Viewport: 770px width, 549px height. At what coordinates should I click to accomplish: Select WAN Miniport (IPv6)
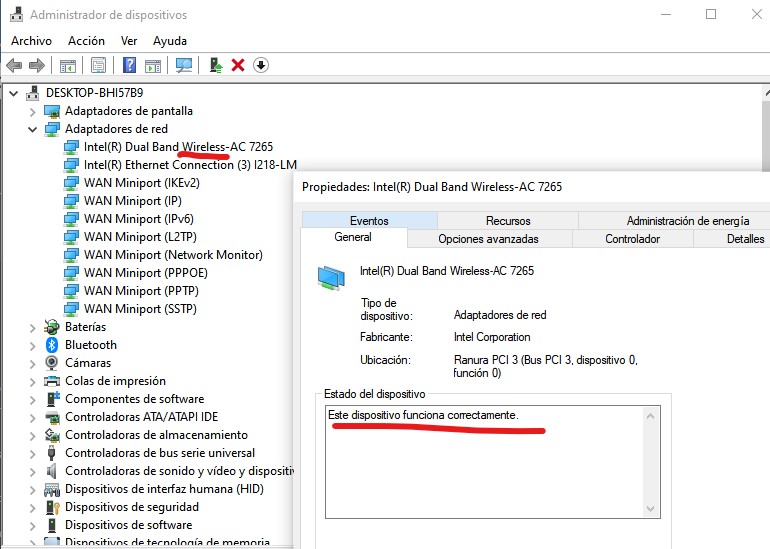point(139,219)
